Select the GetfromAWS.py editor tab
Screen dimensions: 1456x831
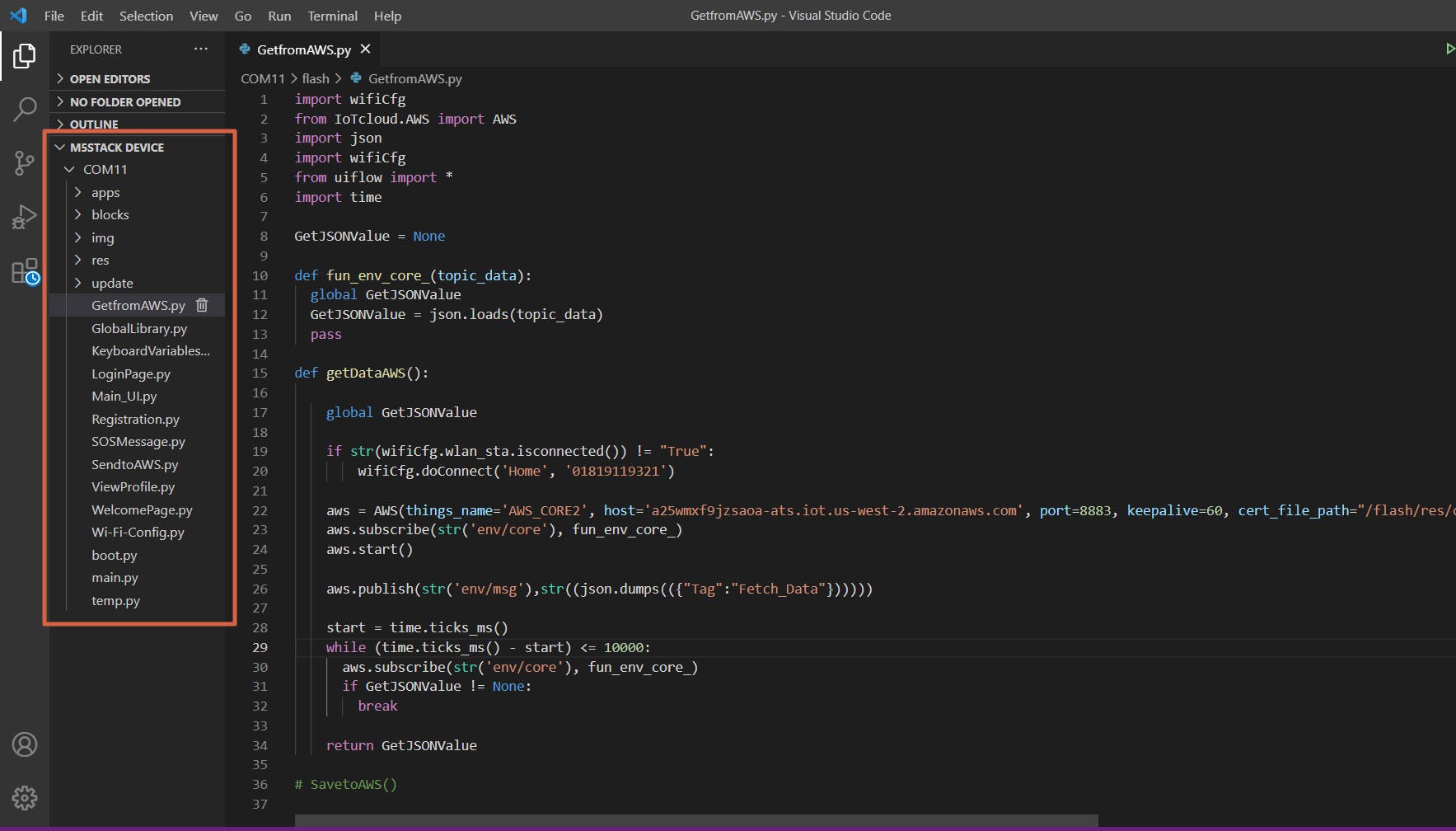click(x=304, y=49)
